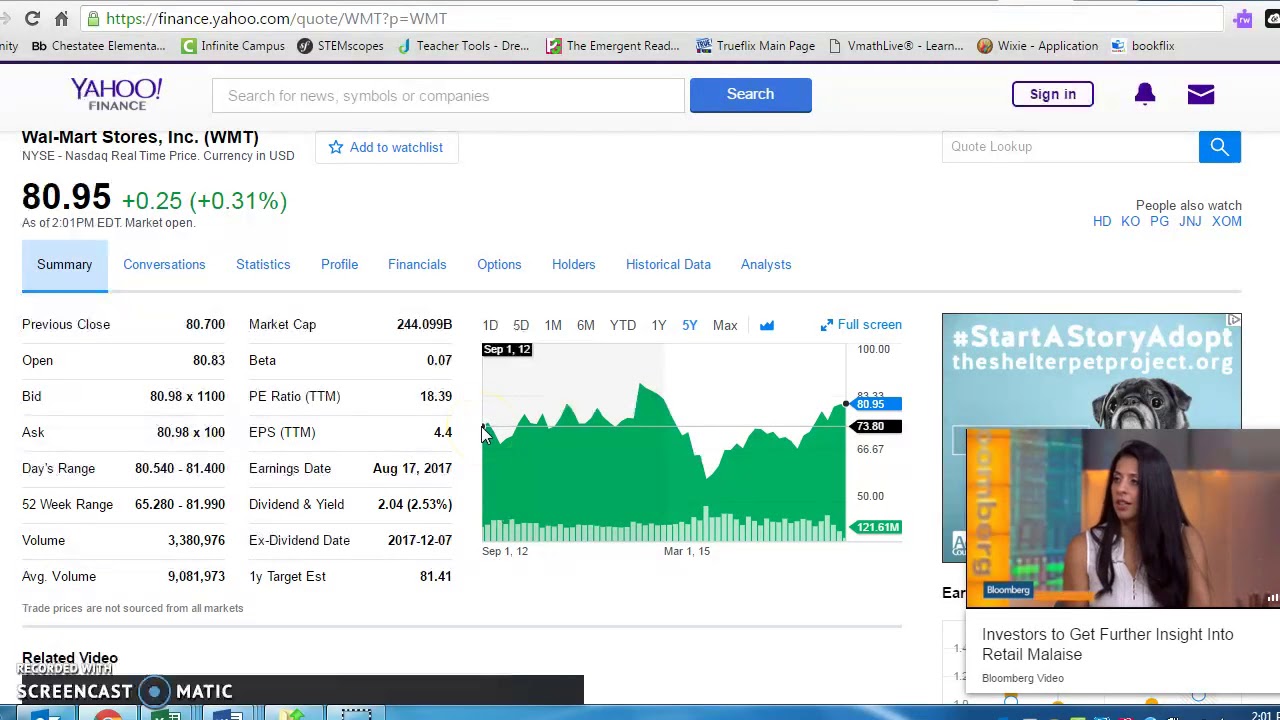The height and width of the screenshot is (720, 1280).
Task: Open the purple extension icon in toolbar
Action: click(1243, 19)
